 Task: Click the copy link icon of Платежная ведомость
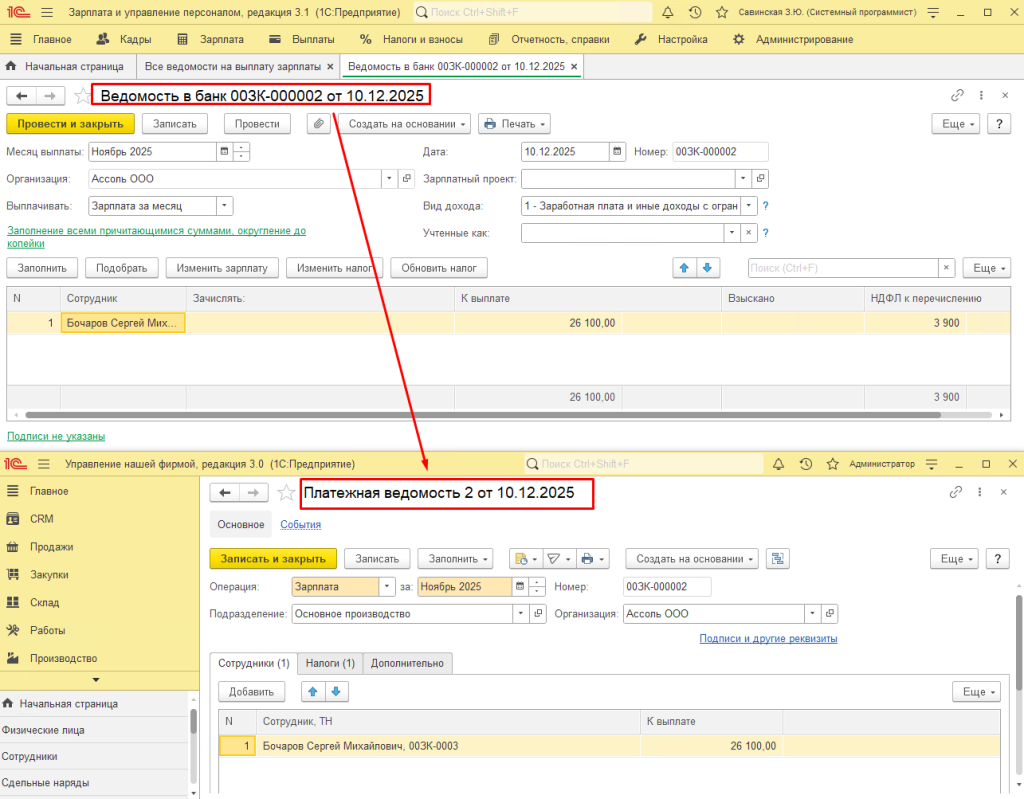[957, 493]
